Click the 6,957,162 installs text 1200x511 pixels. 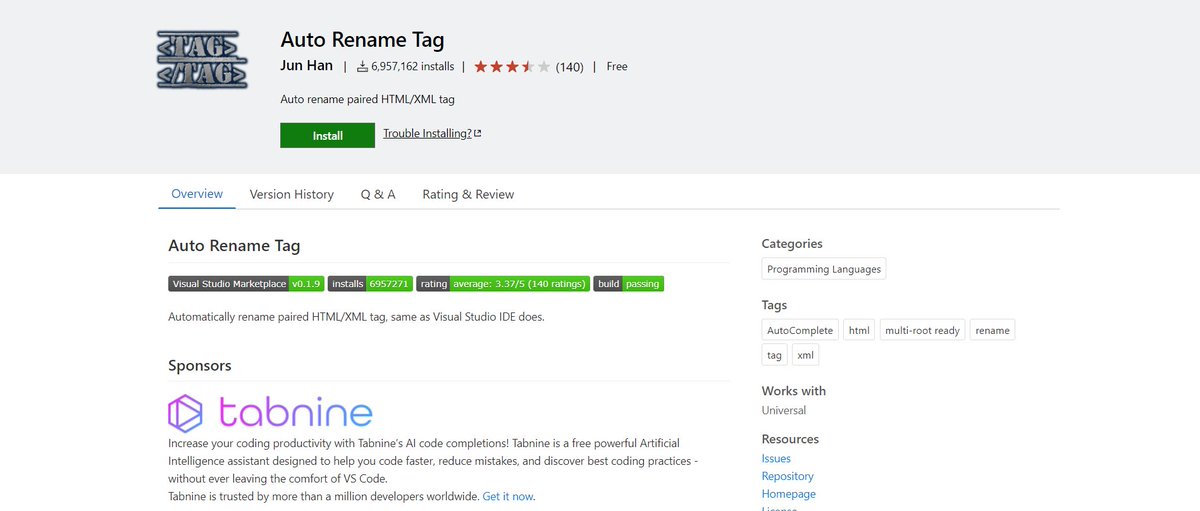pyautogui.click(x=412, y=67)
